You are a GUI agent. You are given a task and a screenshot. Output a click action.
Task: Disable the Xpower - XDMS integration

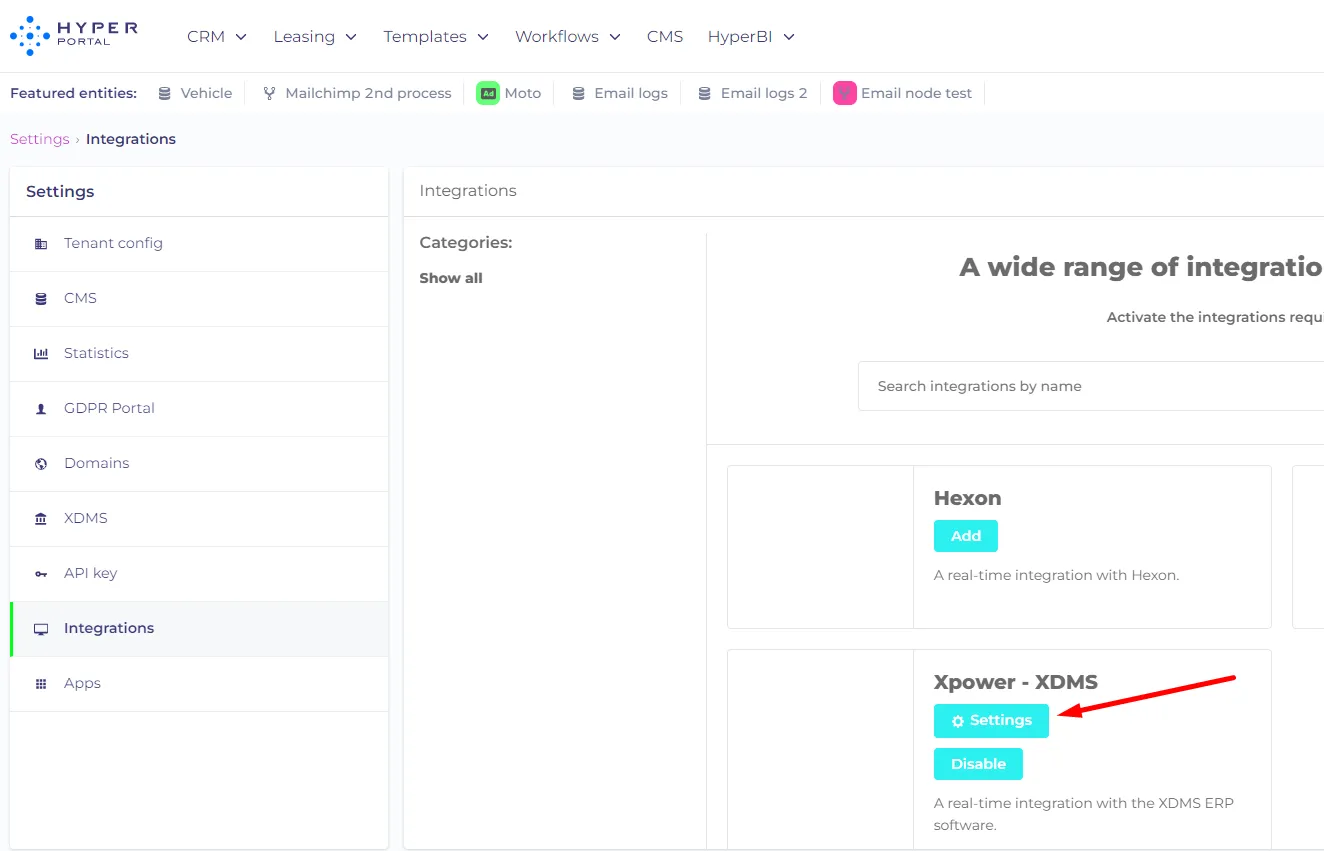(x=978, y=764)
